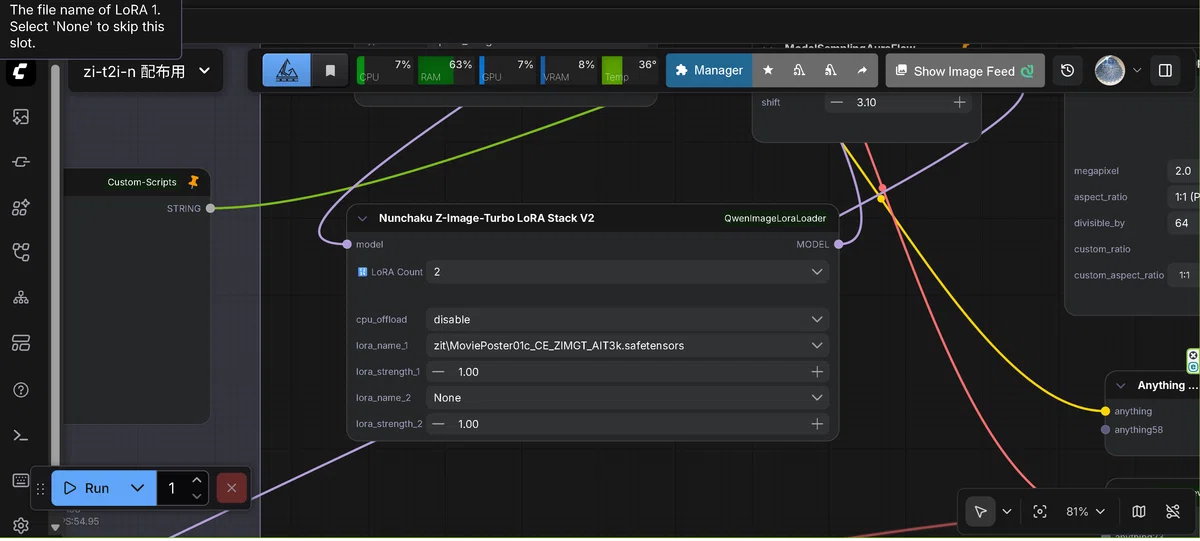Open the hierarchy tree sidebar icon
1200x541 pixels.
[20, 298]
